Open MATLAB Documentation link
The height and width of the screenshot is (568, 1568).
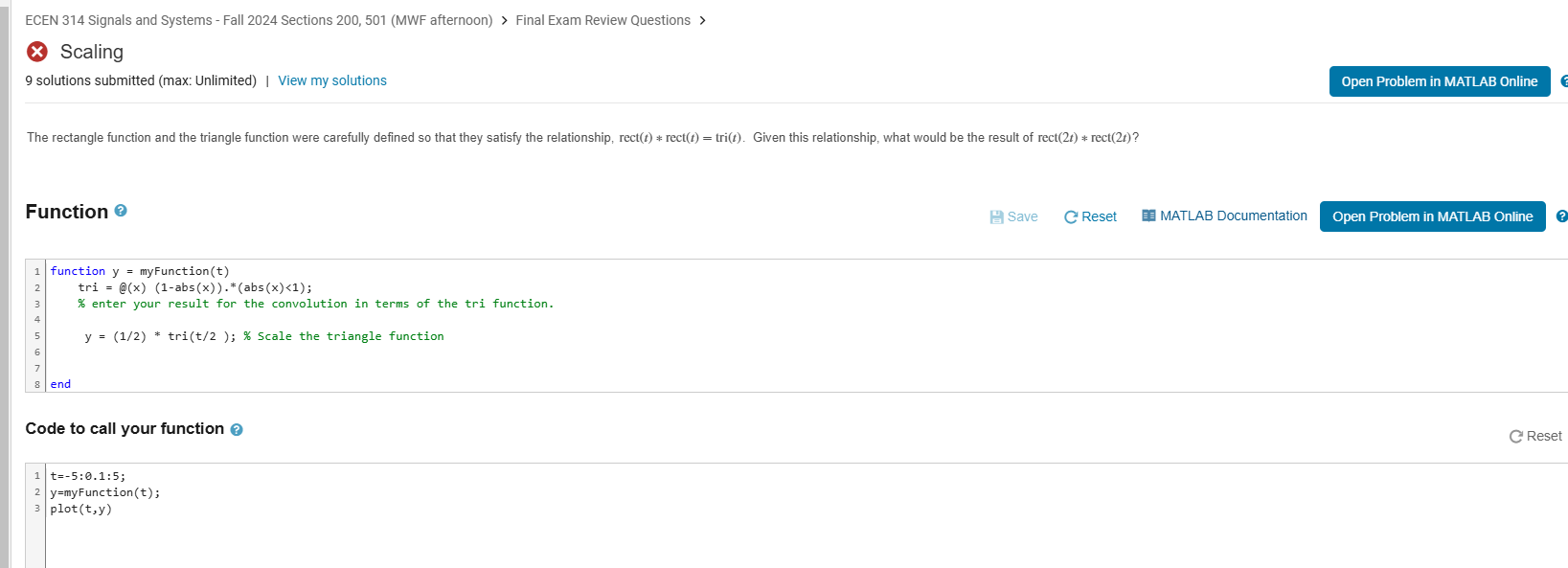pyautogui.click(x=1224, y=216)
